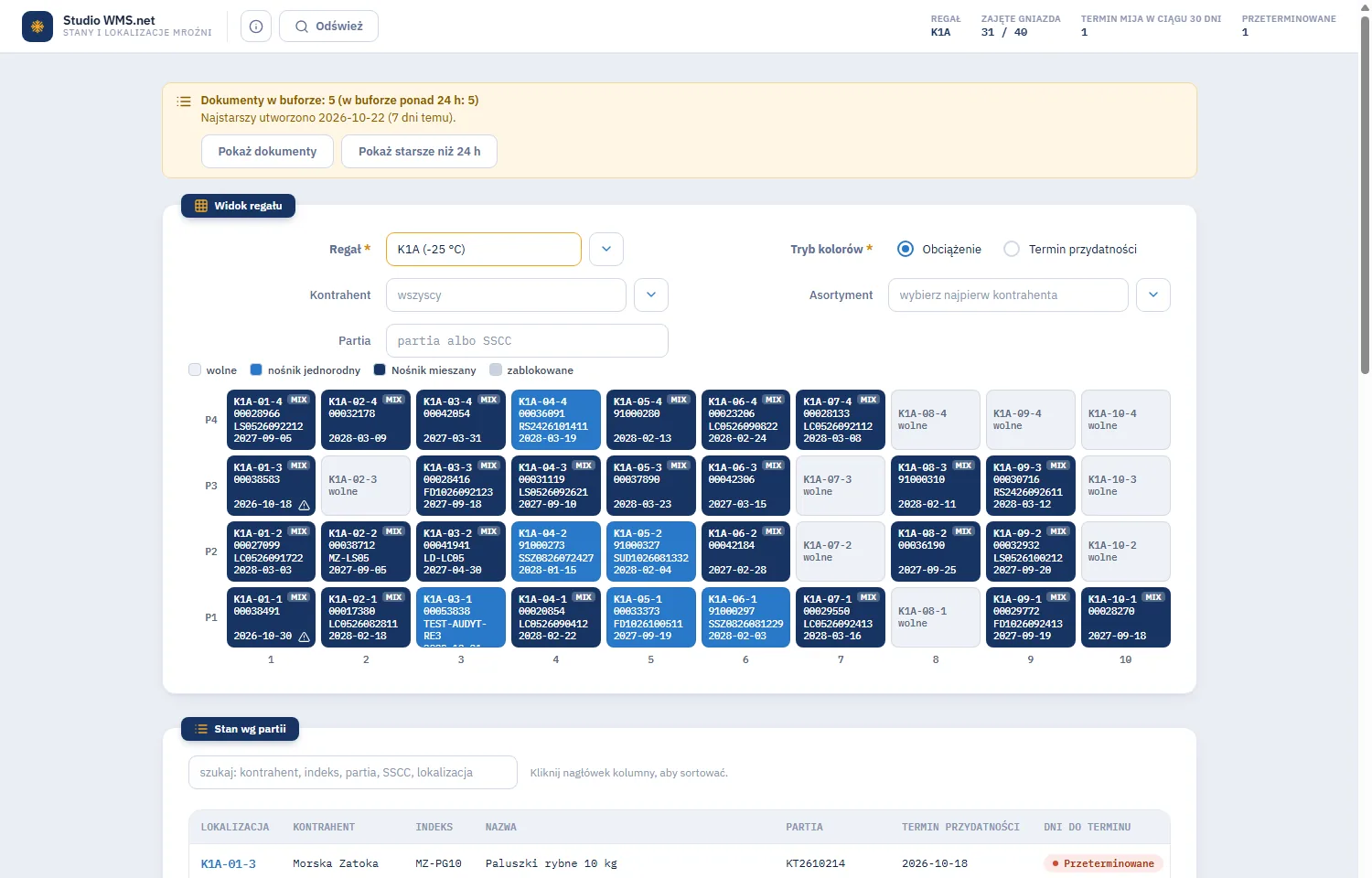
Task: Sort by the TERMIN PRZYDATNOŚCI column header
Action: click(960, 827)
